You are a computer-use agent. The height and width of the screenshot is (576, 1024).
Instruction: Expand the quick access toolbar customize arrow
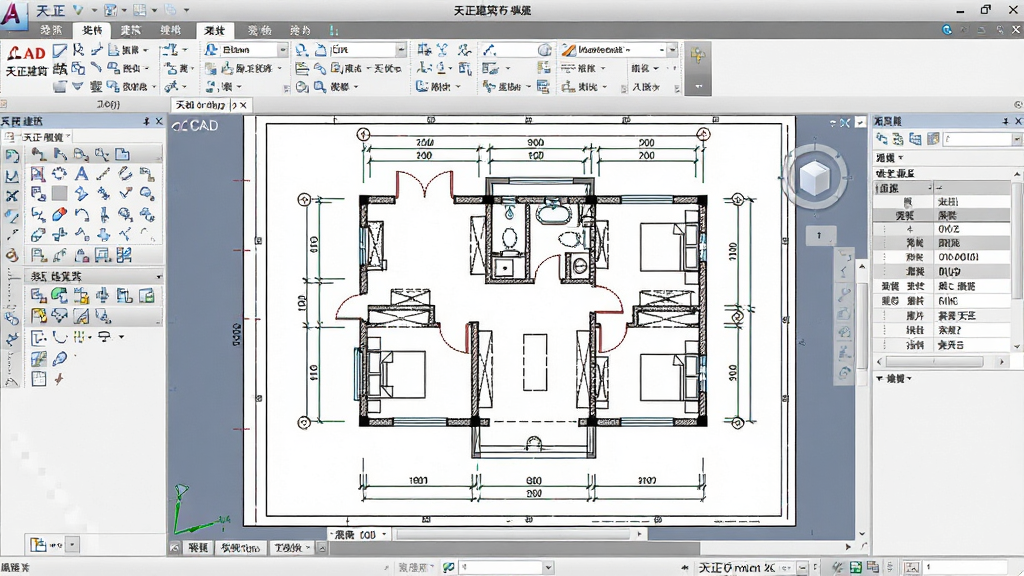[x=187, y=10]
